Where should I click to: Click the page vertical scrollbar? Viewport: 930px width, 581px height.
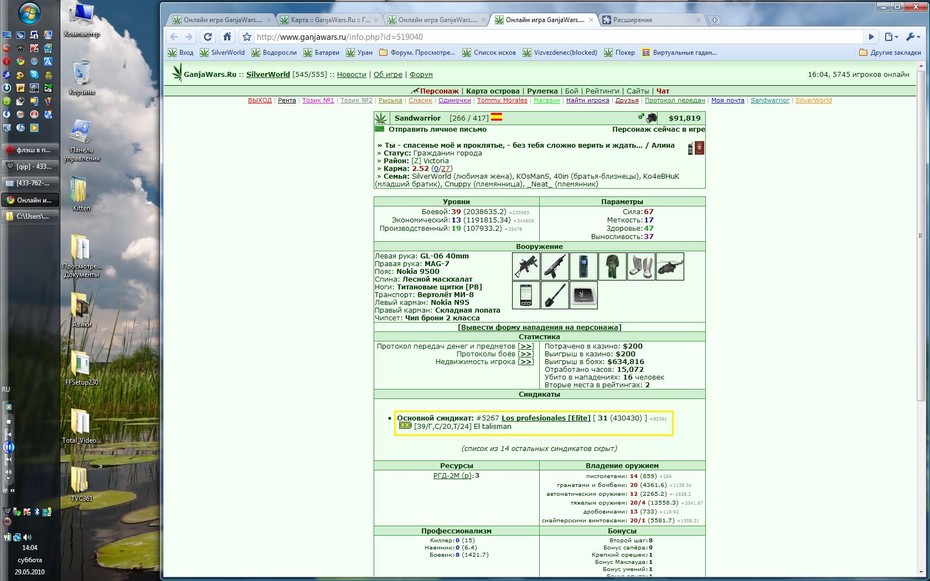pyautogui.click(x=921, y=237)
